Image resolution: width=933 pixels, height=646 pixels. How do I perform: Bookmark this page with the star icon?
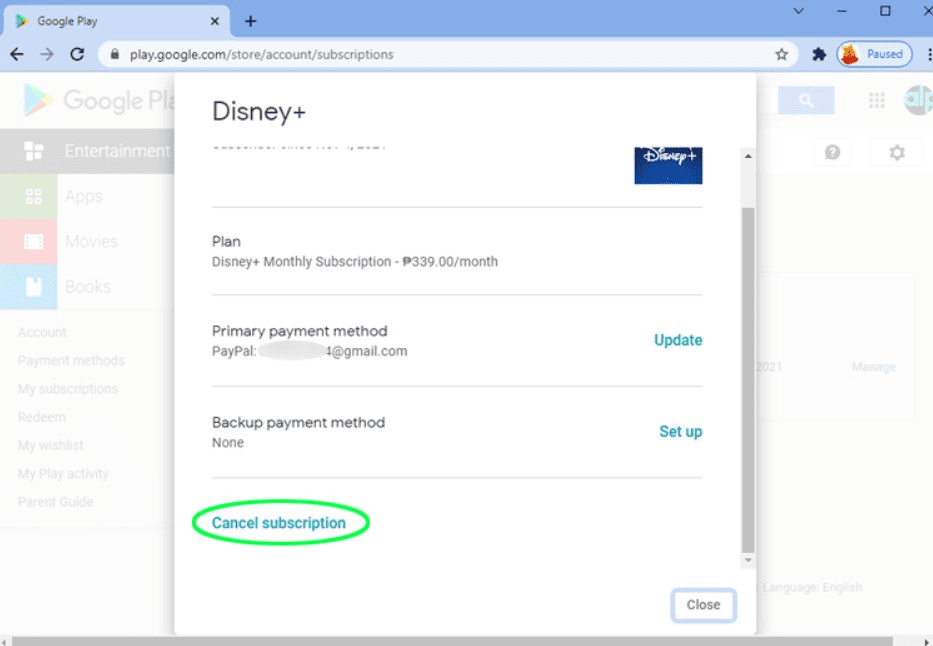point(782,55)
